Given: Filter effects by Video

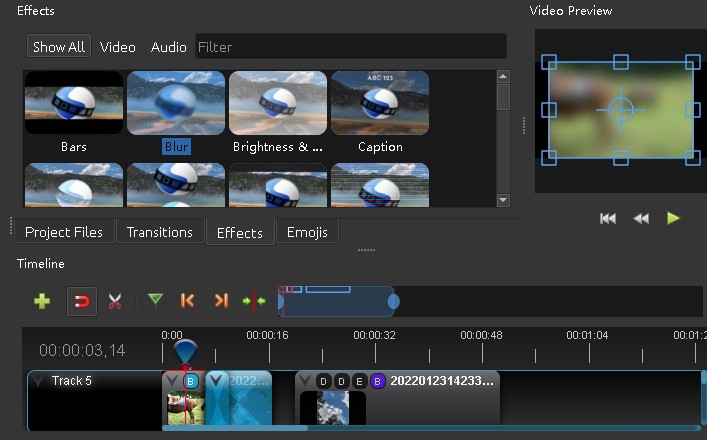Looking at the screenshot, I should tap(118, 47).
